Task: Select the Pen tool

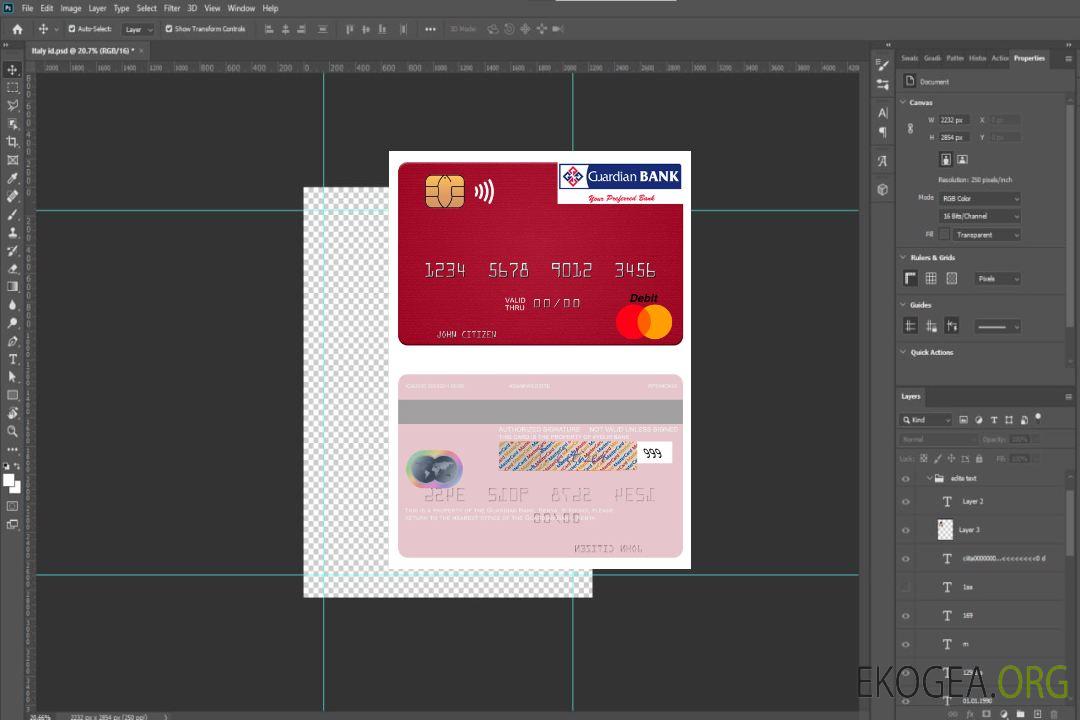Action: pos(12,341)
